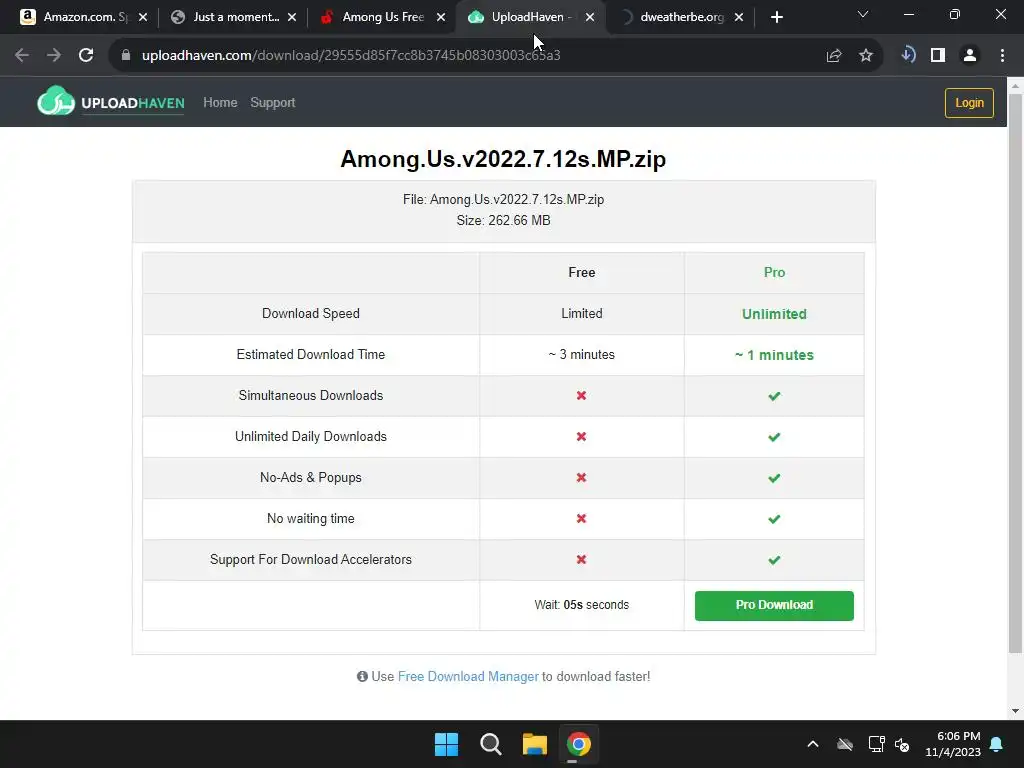Open a new tab with plus button
This screenshot has width=1024, height=768.
(x=776, y=18)
